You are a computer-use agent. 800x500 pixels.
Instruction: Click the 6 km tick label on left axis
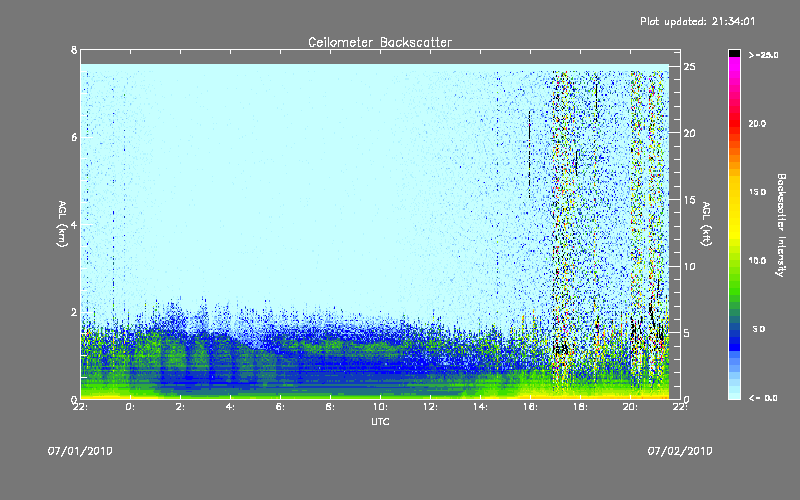74,137
